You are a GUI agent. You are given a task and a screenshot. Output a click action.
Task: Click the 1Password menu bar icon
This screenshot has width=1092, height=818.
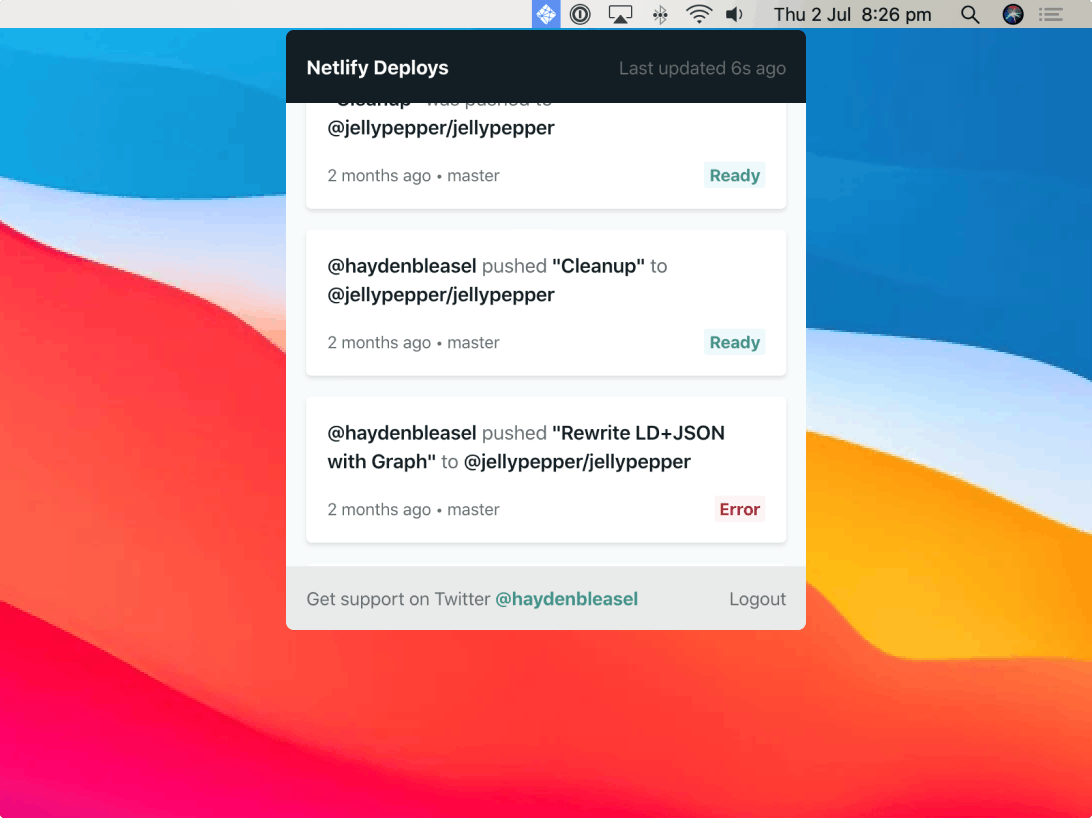click(580, 14)
